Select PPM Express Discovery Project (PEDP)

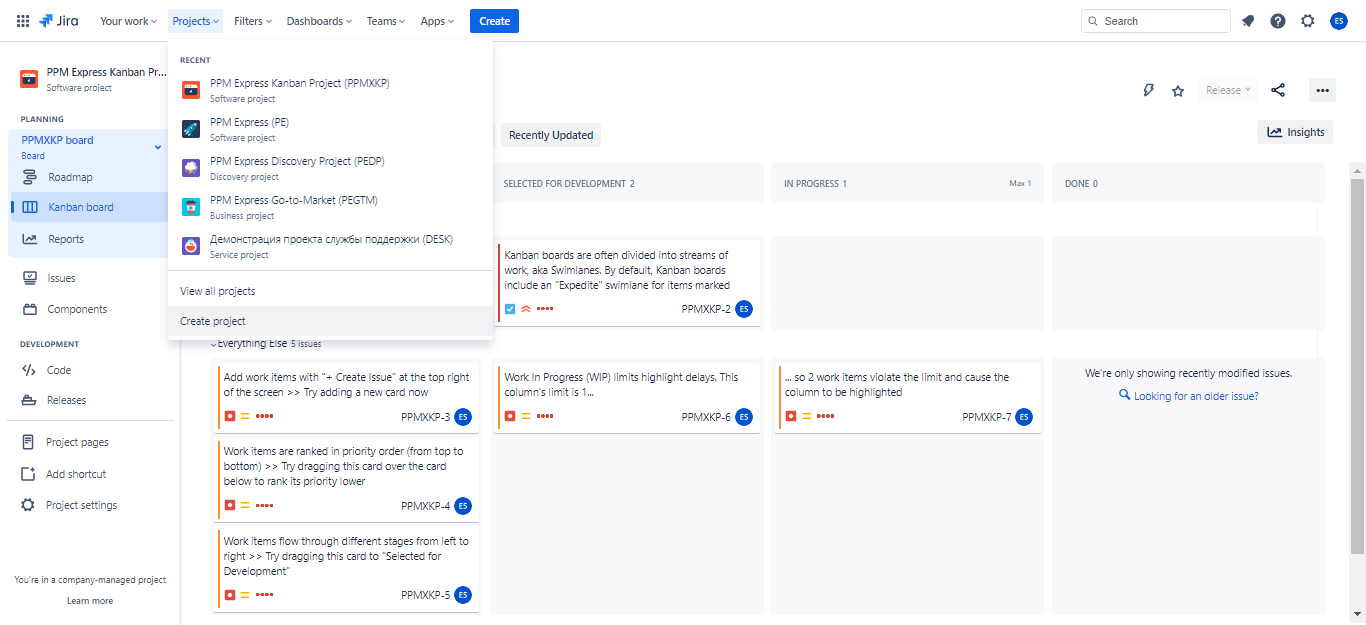pyautogui.click(x=330, y=168)
